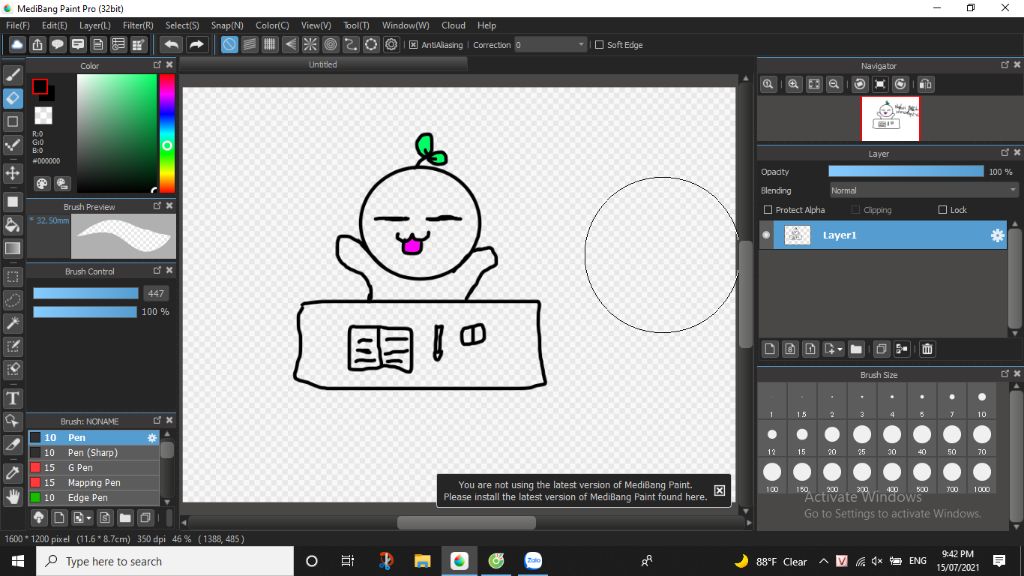Select the rectangular Select tool
Screen dimensions: 1024x576
12,277
